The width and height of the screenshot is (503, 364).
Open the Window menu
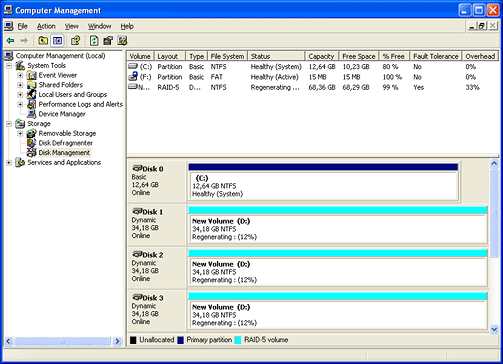click(99, 26)
